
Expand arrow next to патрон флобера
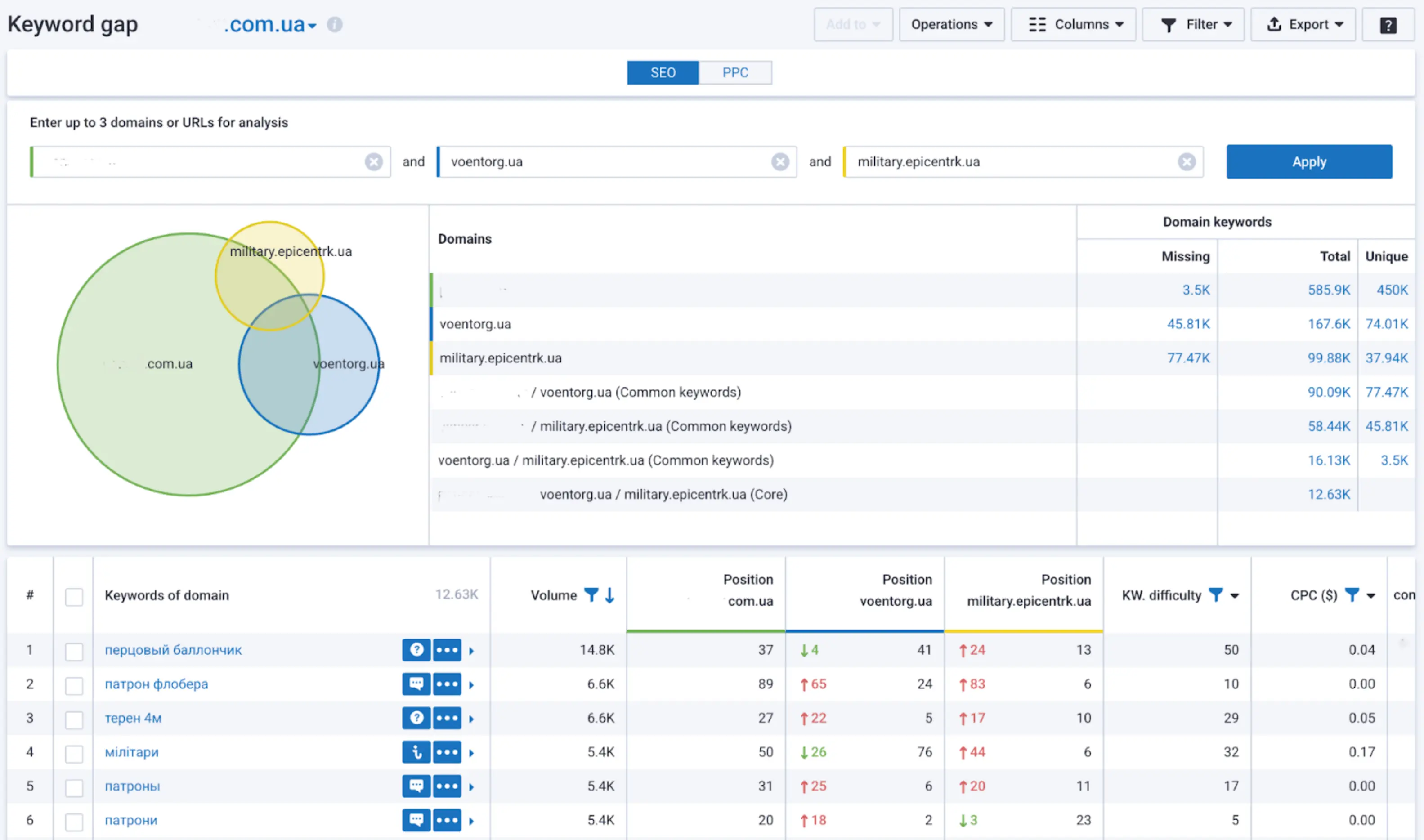(x=471, y=685)
